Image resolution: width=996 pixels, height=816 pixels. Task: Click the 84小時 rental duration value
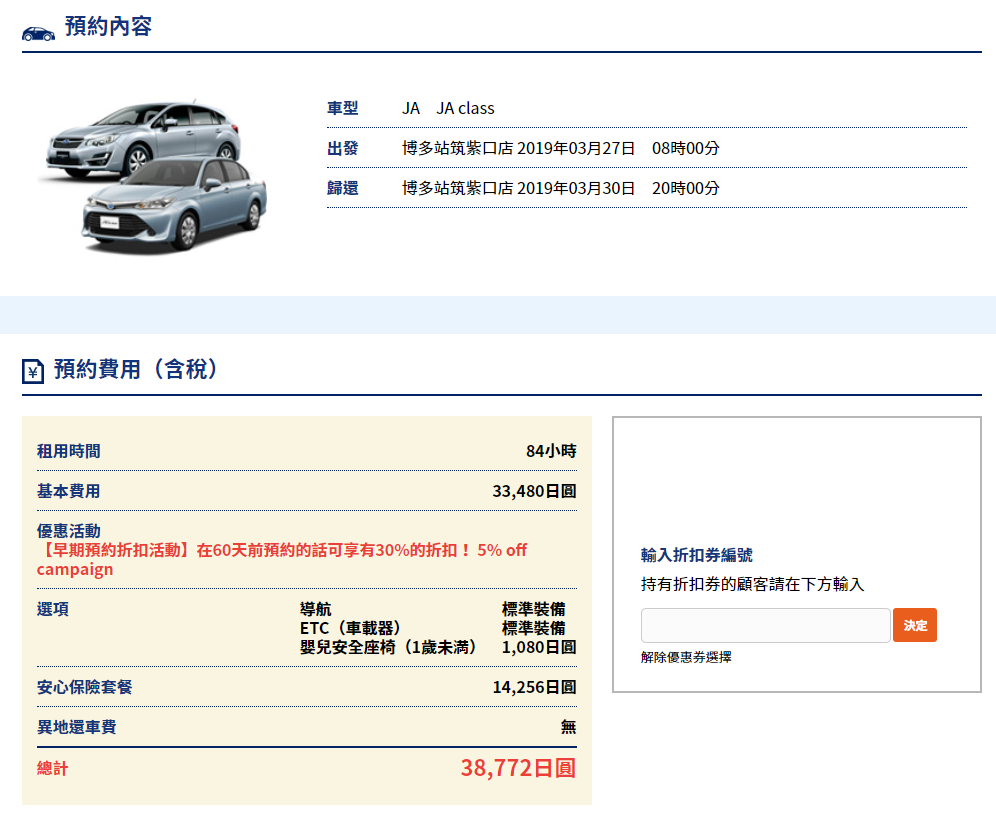pyautogui.click(x=551, y=451)
